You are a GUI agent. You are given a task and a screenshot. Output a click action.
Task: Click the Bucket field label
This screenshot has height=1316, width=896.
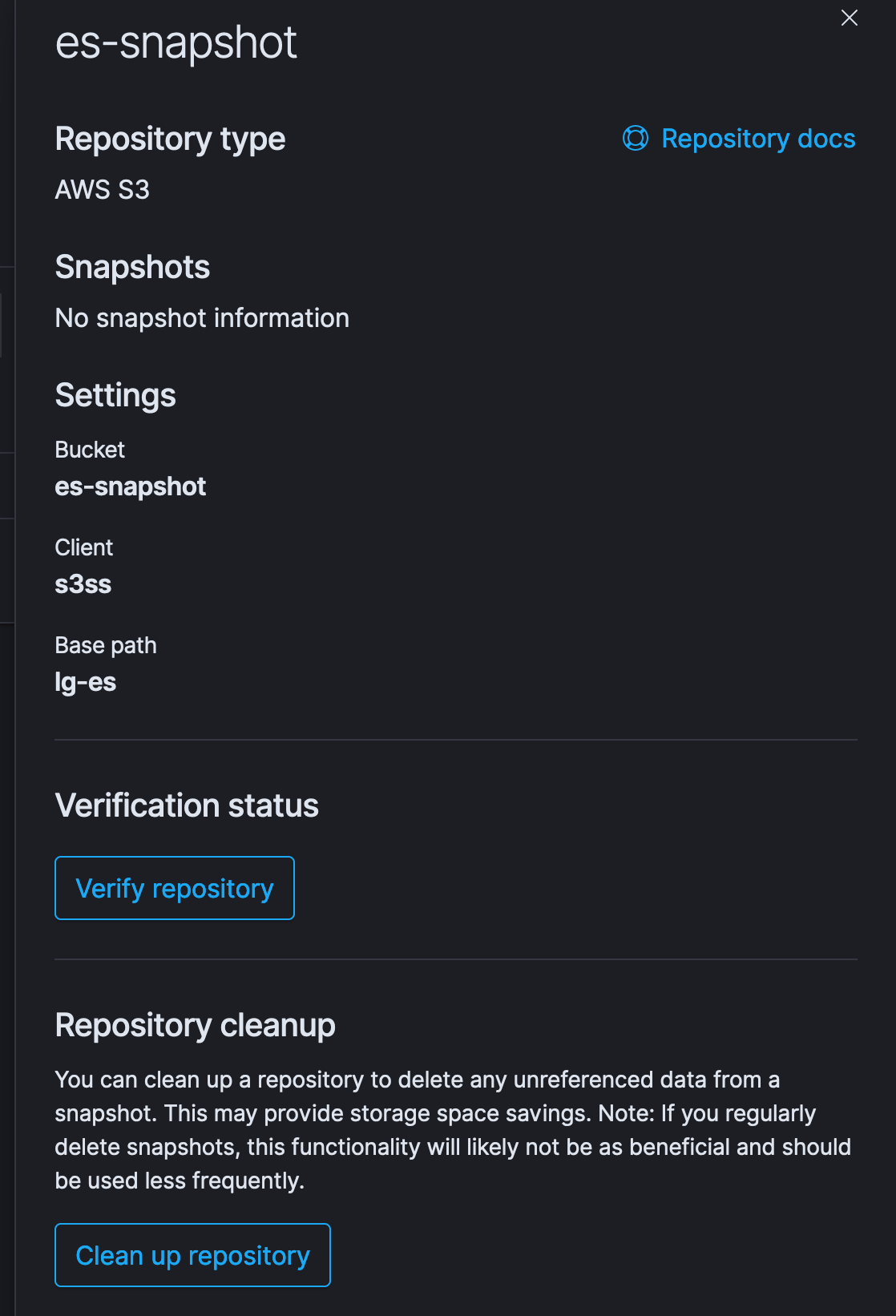[89, 450]
